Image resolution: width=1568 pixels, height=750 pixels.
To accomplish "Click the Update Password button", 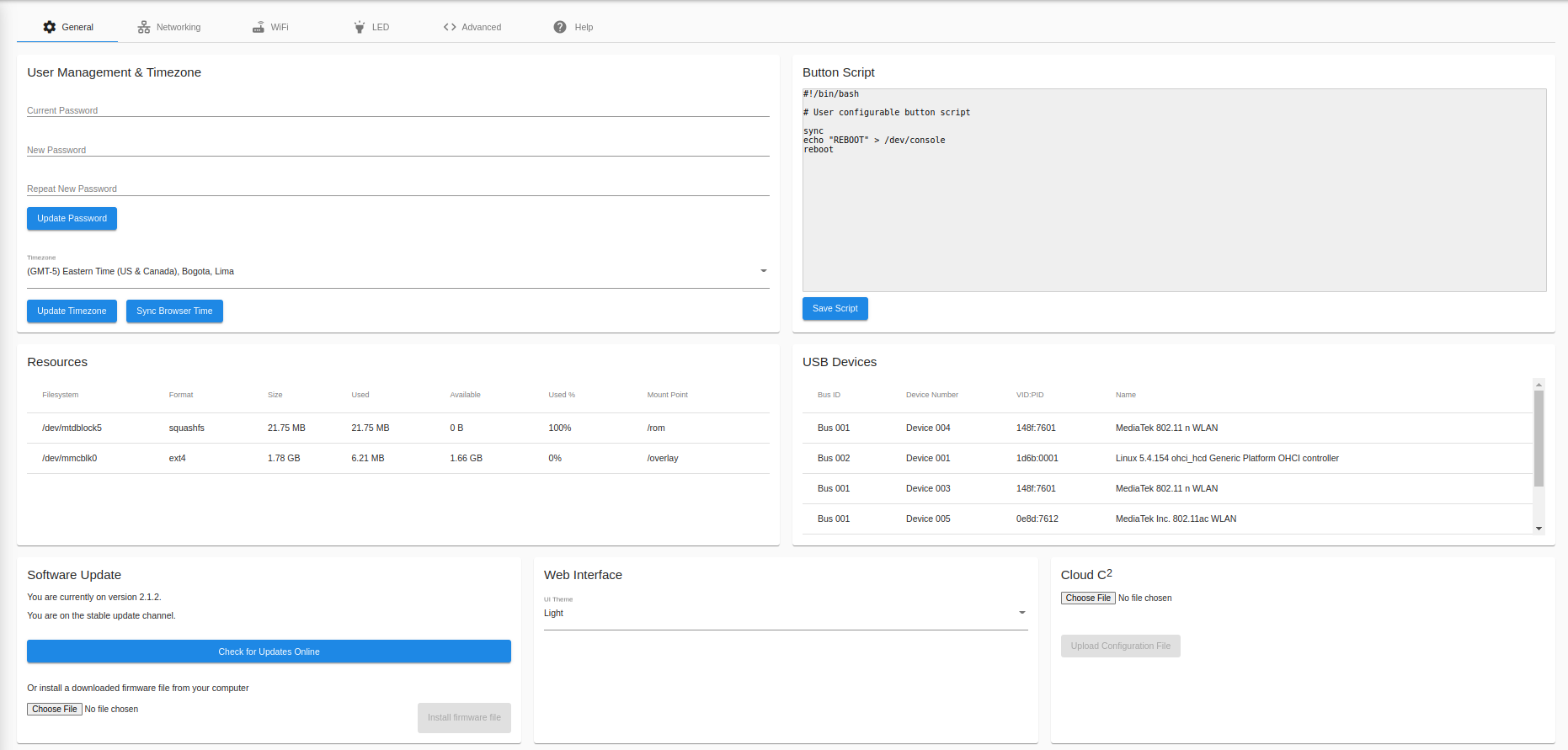I will click(72, 219).
